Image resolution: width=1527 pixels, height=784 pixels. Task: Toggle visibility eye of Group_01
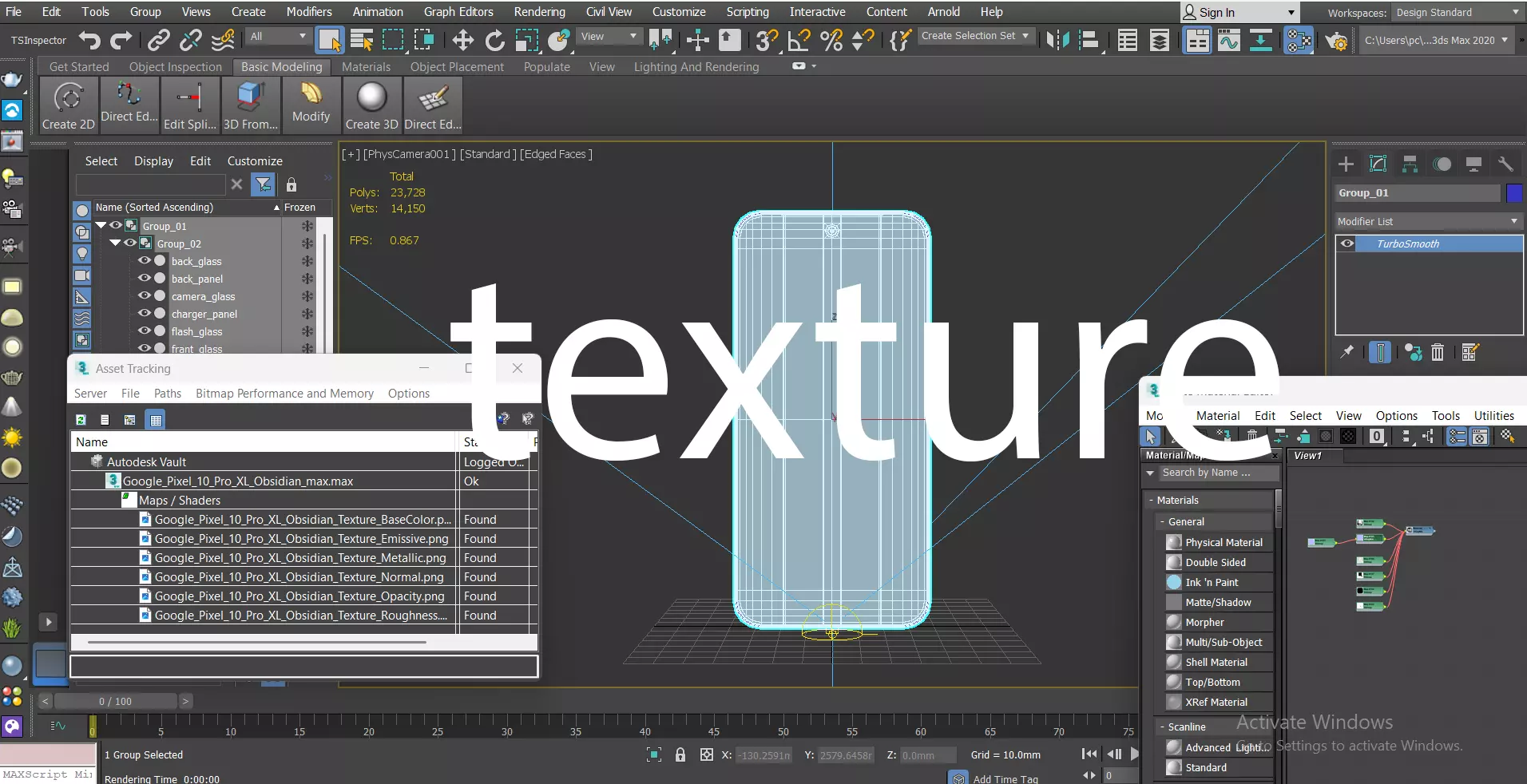point(116,226)
